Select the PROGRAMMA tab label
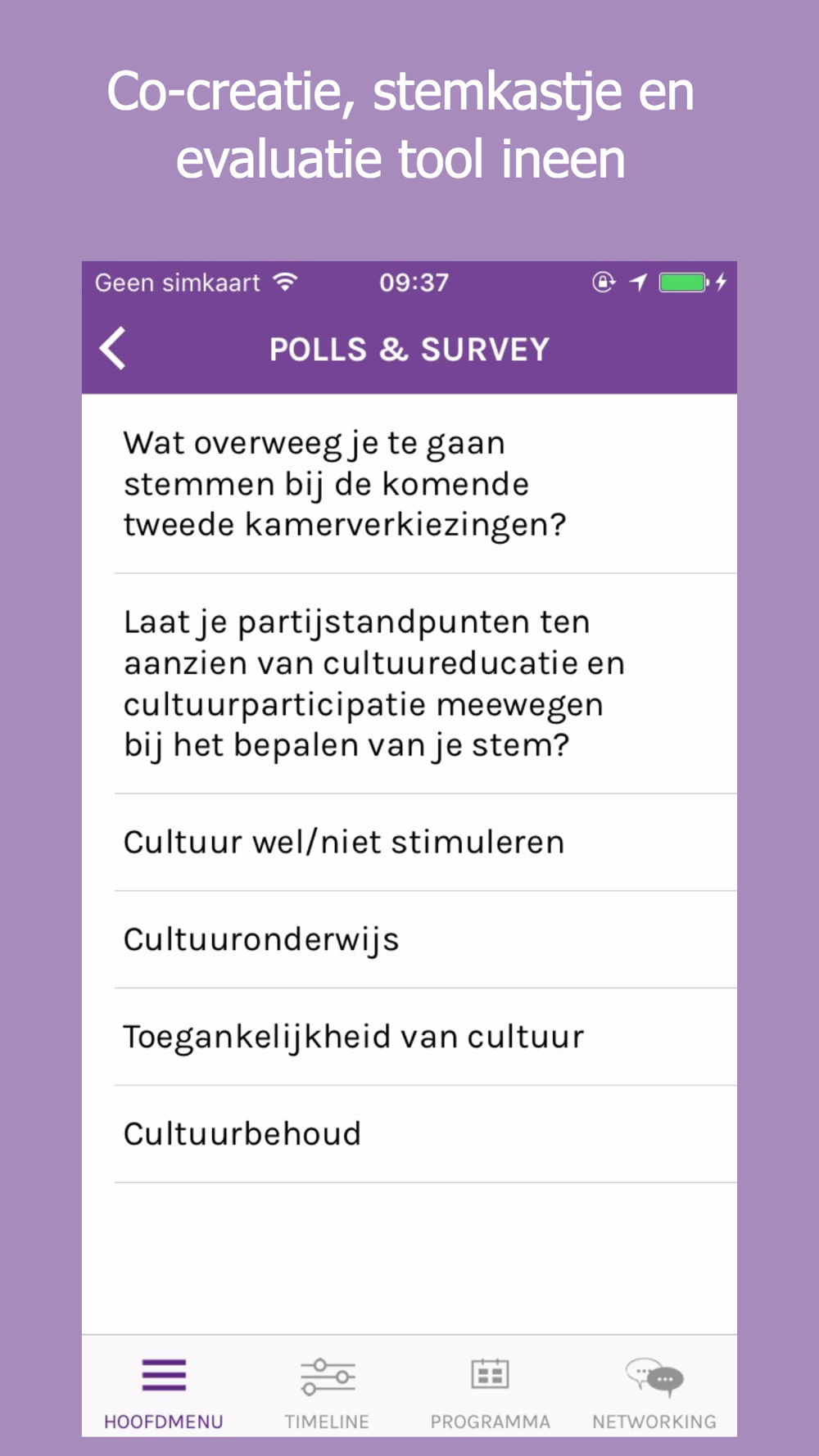Screen dimensions: 819x1456 click(490, 1422)
